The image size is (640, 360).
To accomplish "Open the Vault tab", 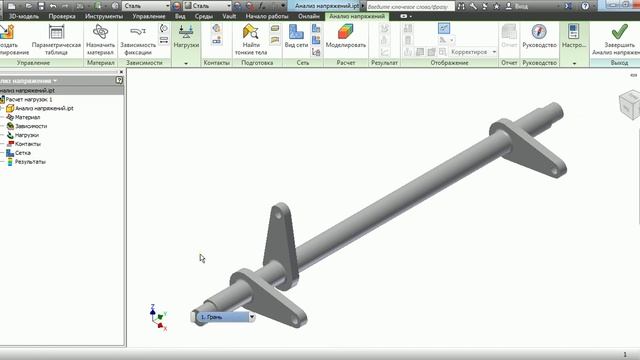I will (x=229, y=16).
